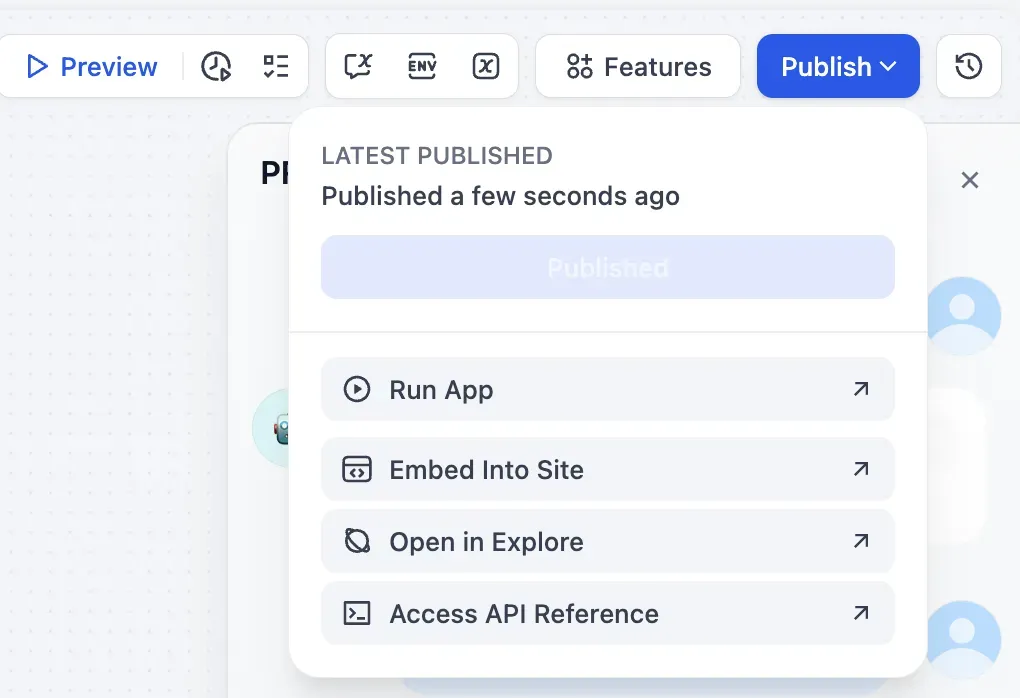Click the Run App arrow indicator

click(x=860, y=390)
